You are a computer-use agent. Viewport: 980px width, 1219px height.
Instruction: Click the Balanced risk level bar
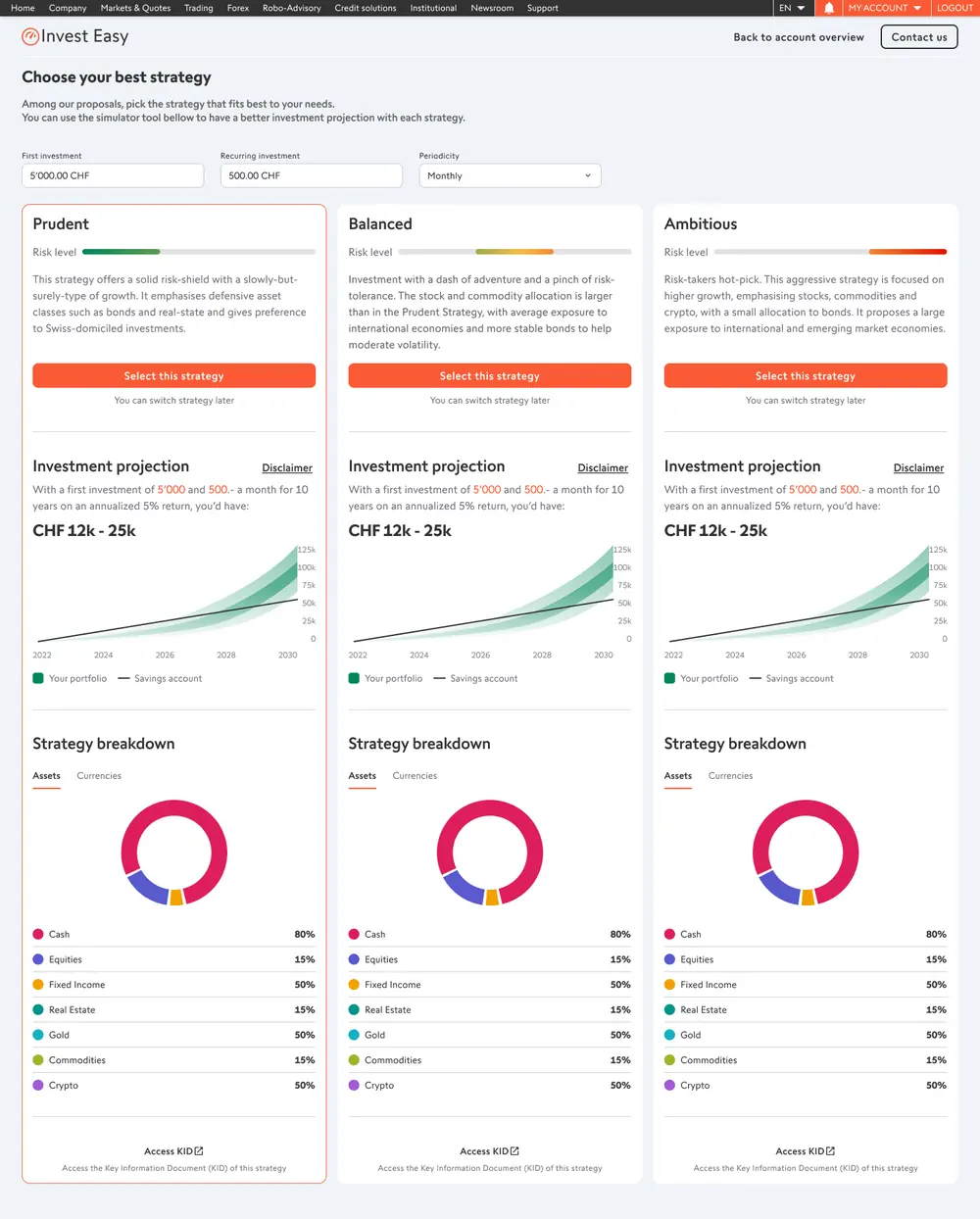[x=514, y=252]
